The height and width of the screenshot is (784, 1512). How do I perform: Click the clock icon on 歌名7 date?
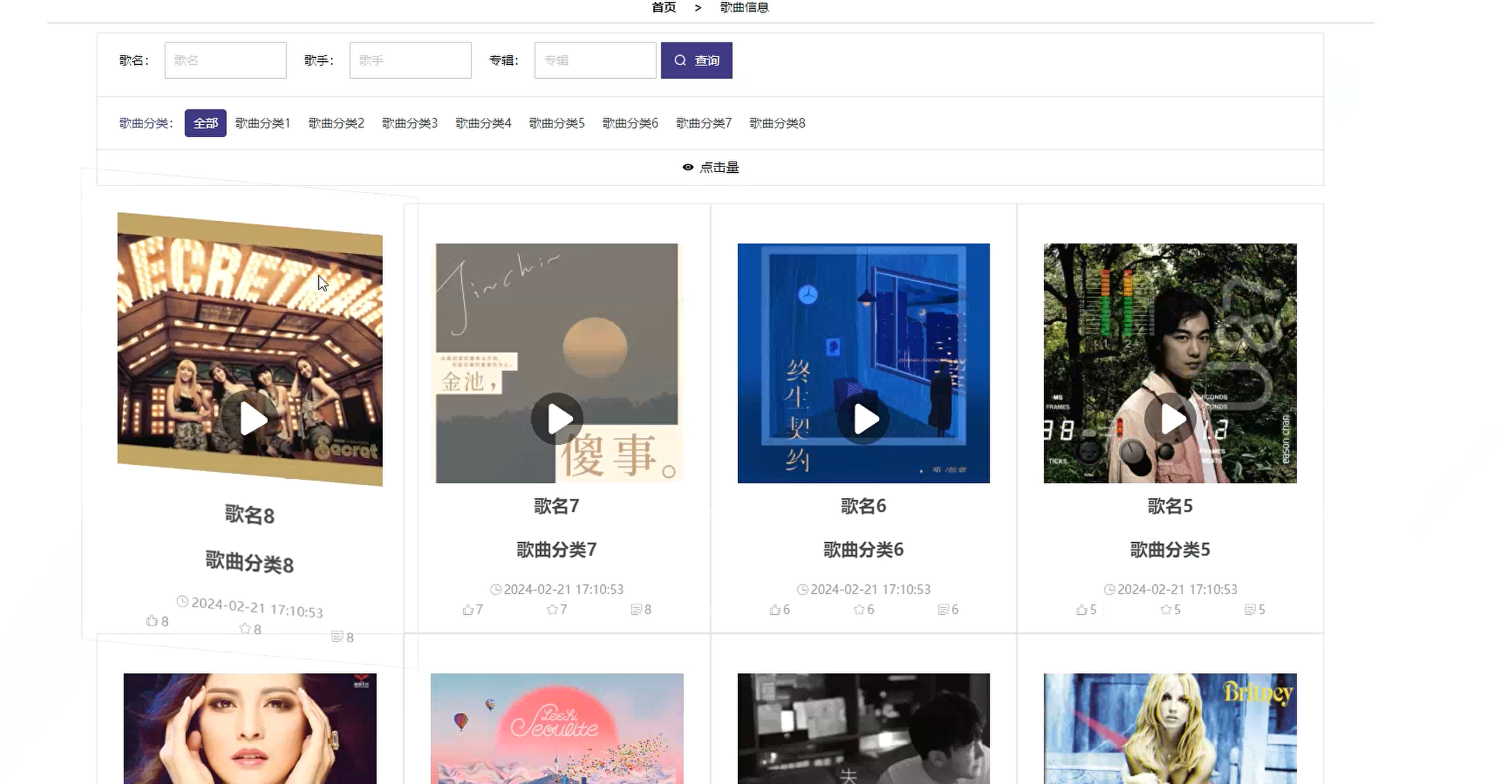(x=495, y=589)
